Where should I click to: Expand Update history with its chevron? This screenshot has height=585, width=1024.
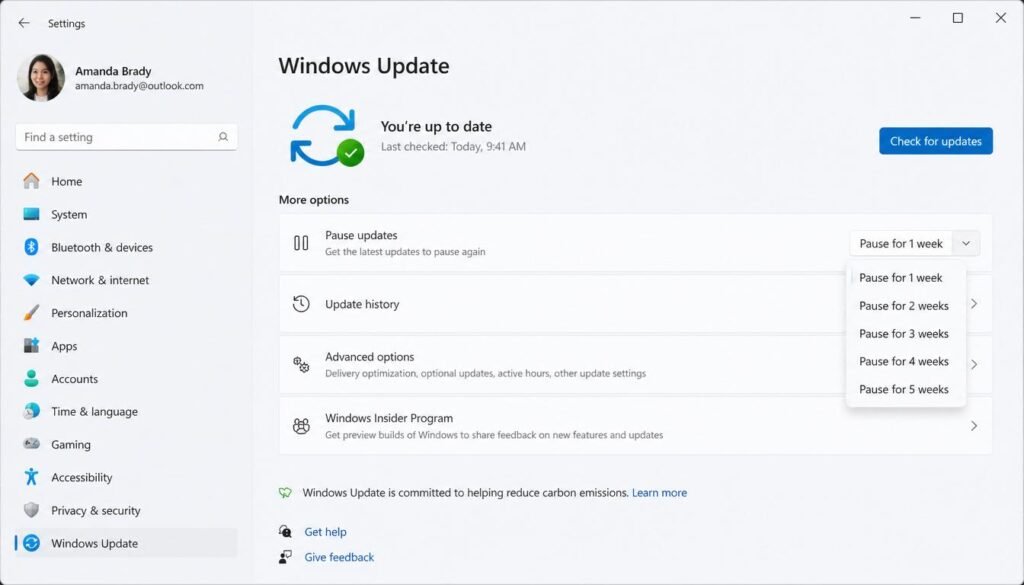pyautogui.click(x=974, y=304)
